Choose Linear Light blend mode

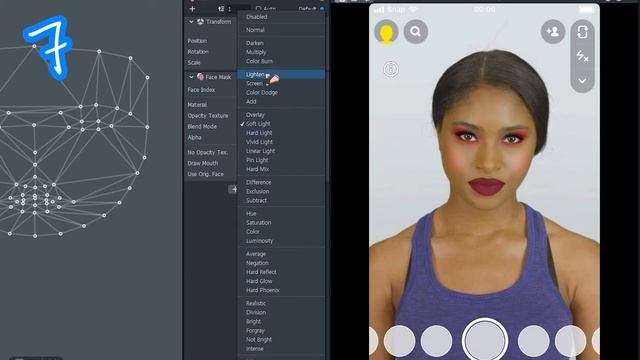(x=260, y=151)
